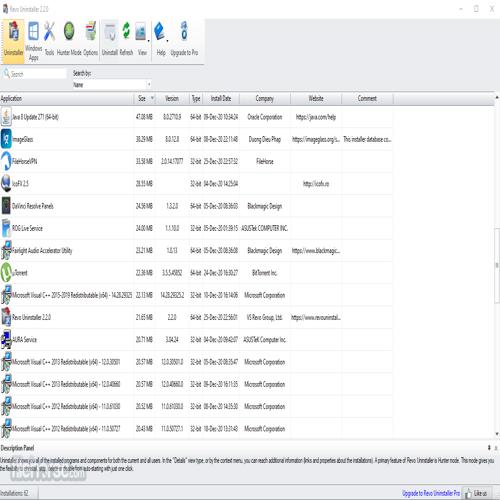This screenshot has height=500, width=500.
Task: Sort by the Application column header
Action: click(67, 98)
